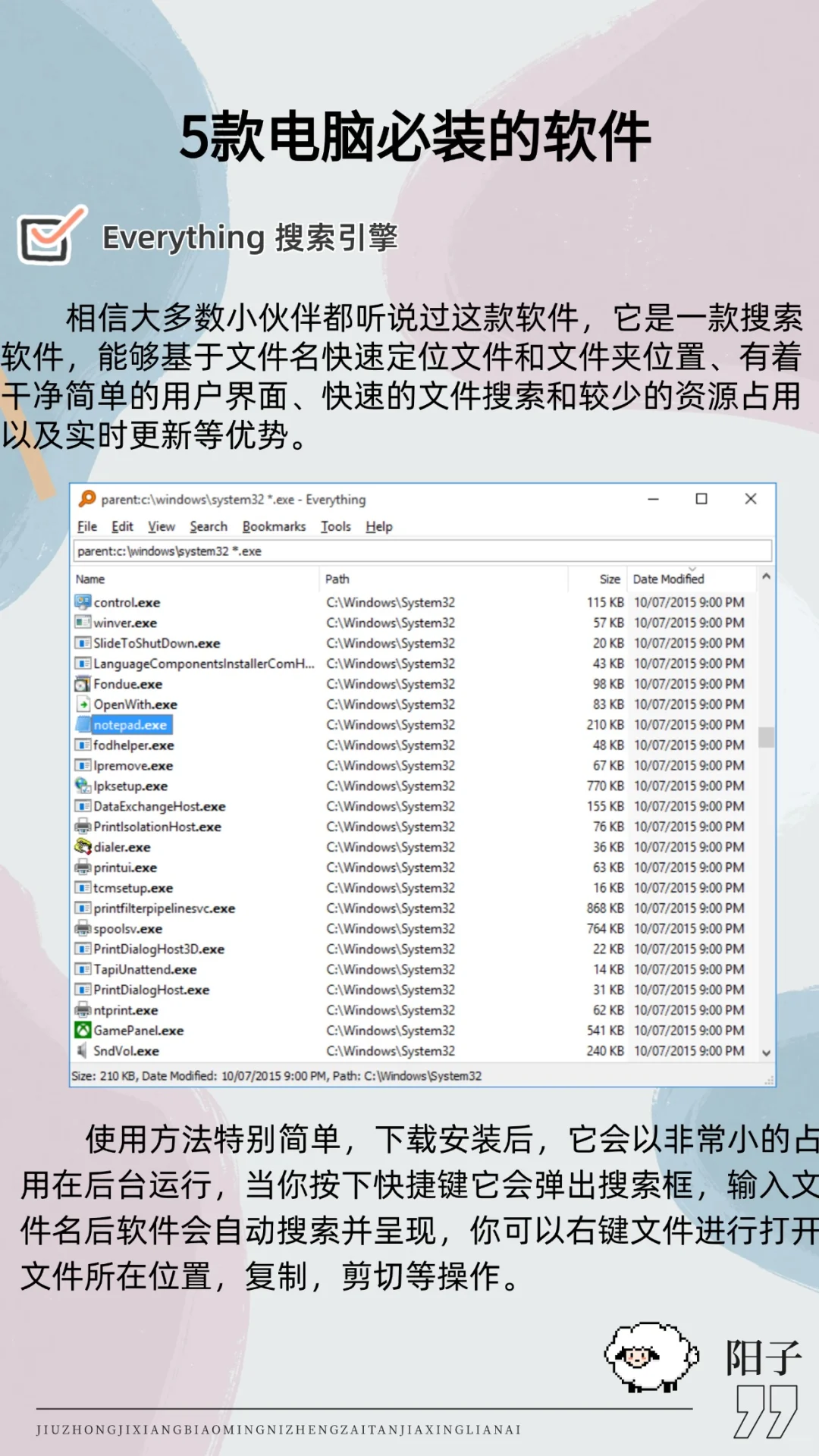819x1456 pixels.
Task: Select the winver.exe file name
Action: (125, 623)
